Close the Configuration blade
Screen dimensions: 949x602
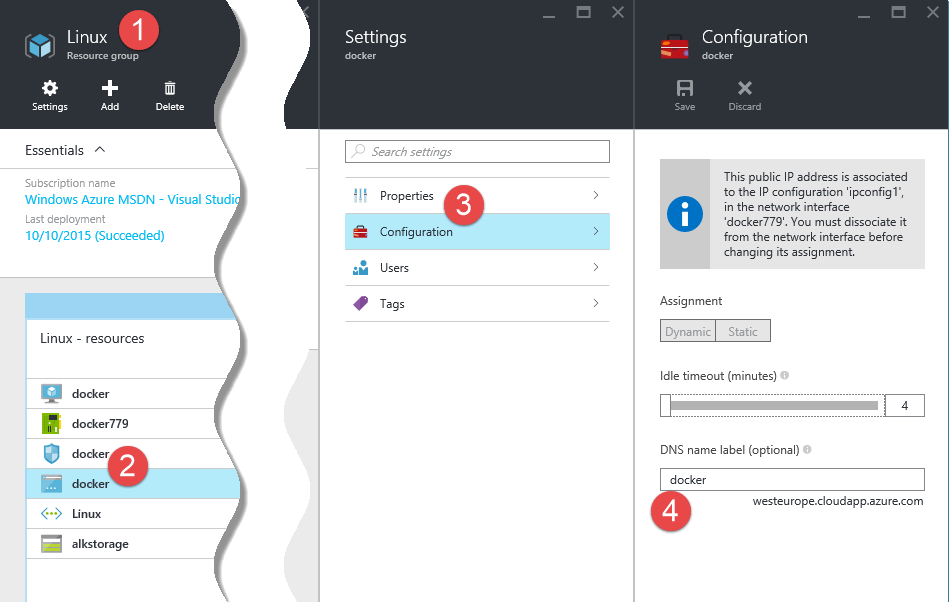933,12
